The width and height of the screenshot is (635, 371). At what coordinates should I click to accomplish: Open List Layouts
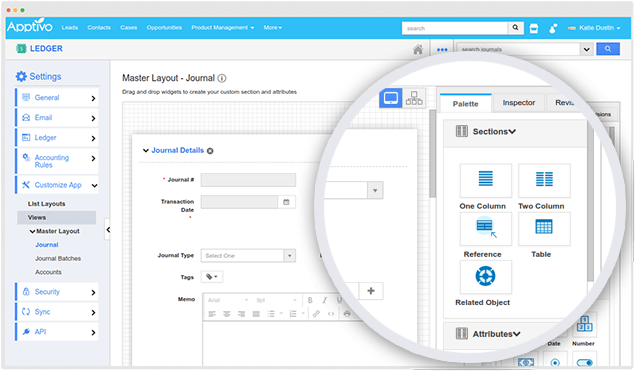46,204
